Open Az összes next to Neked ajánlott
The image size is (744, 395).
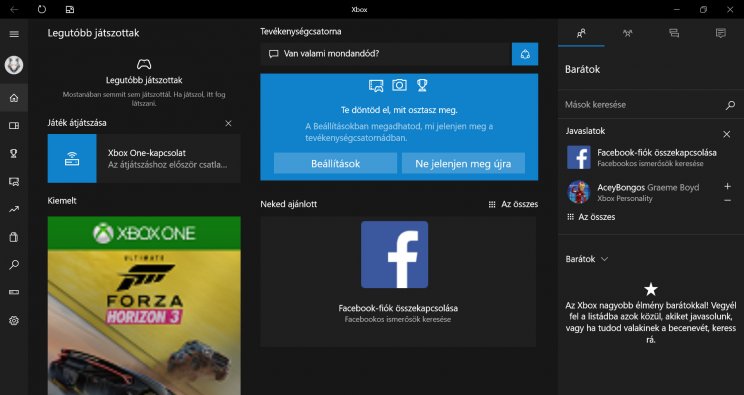(x=513, y=204)
